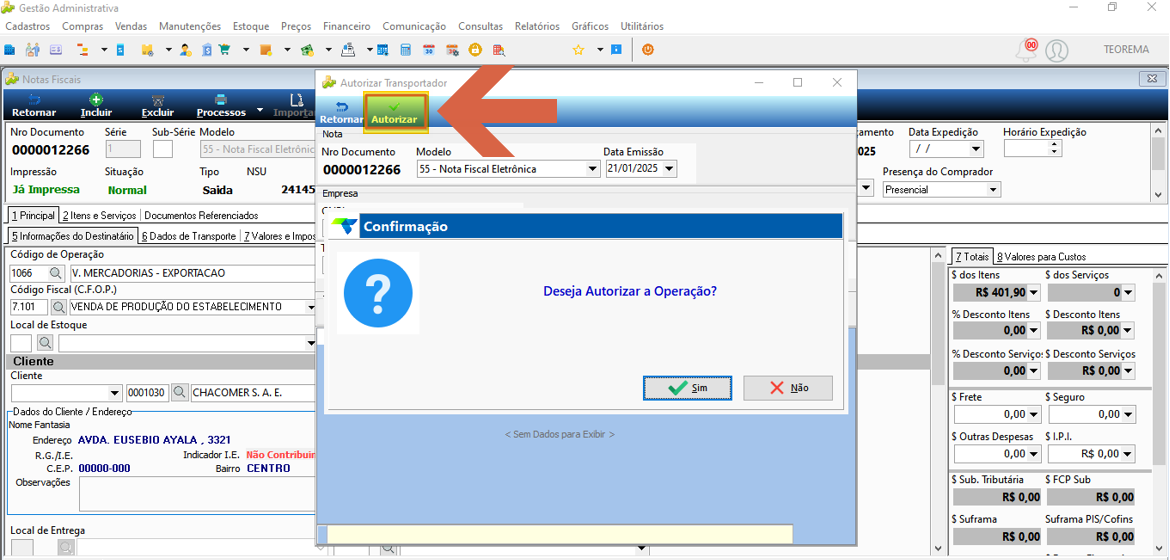1170x560 pixels.
Task: Expand the Presença do Comprador dropdown
Action: [x=992, y=190]
